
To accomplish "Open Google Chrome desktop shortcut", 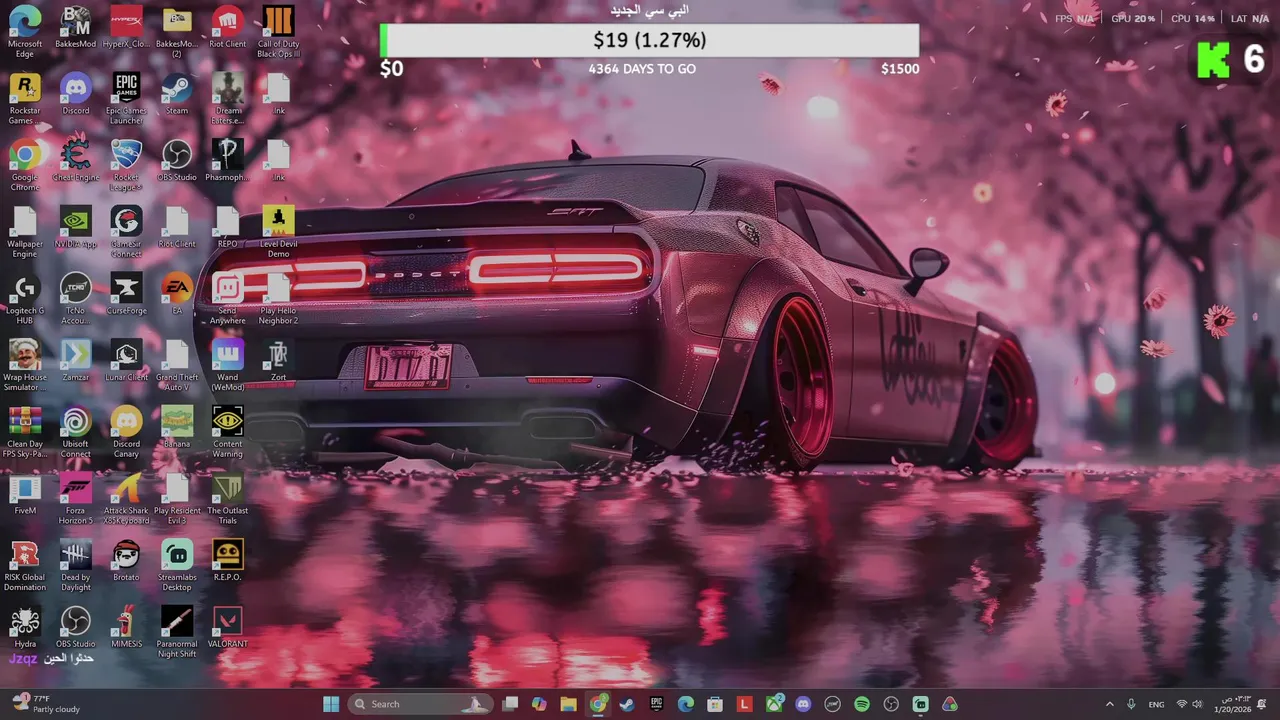I will [25, 165].
